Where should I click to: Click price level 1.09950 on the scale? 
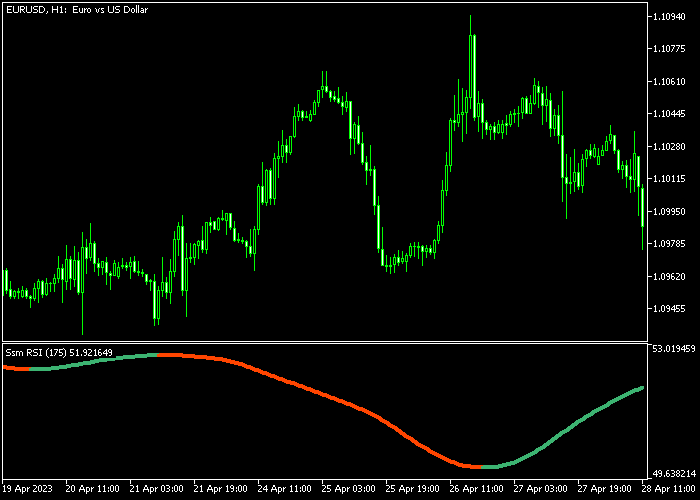coord(669,211)
